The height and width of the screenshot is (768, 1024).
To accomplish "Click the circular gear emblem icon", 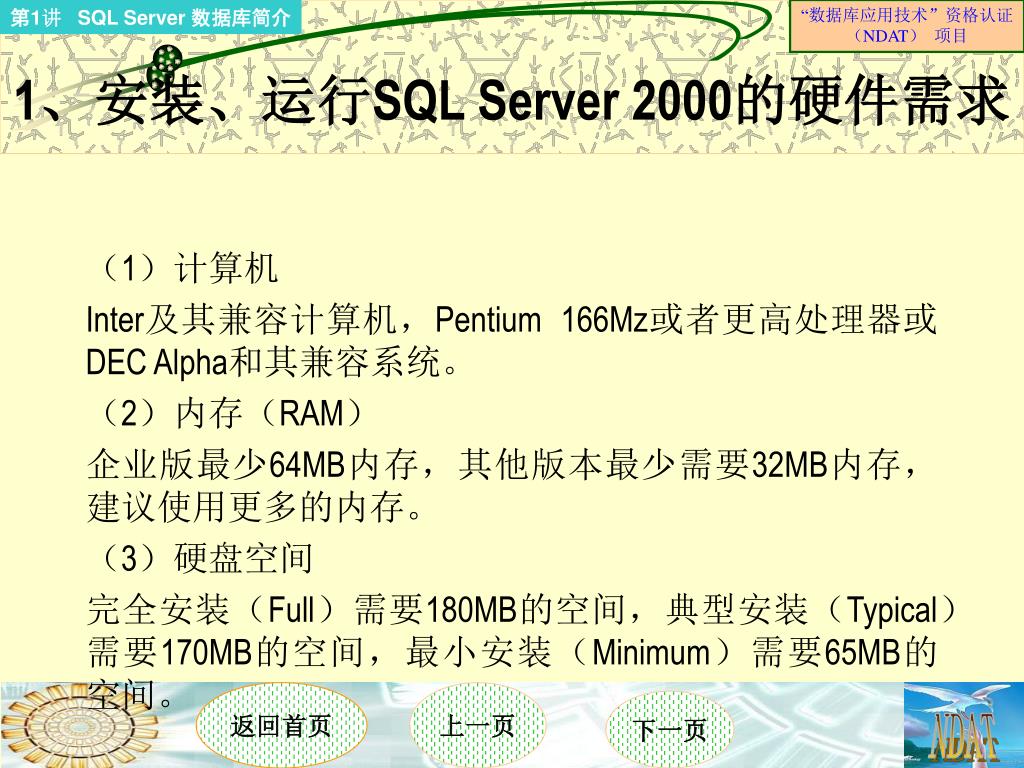I will coord(78,727).
